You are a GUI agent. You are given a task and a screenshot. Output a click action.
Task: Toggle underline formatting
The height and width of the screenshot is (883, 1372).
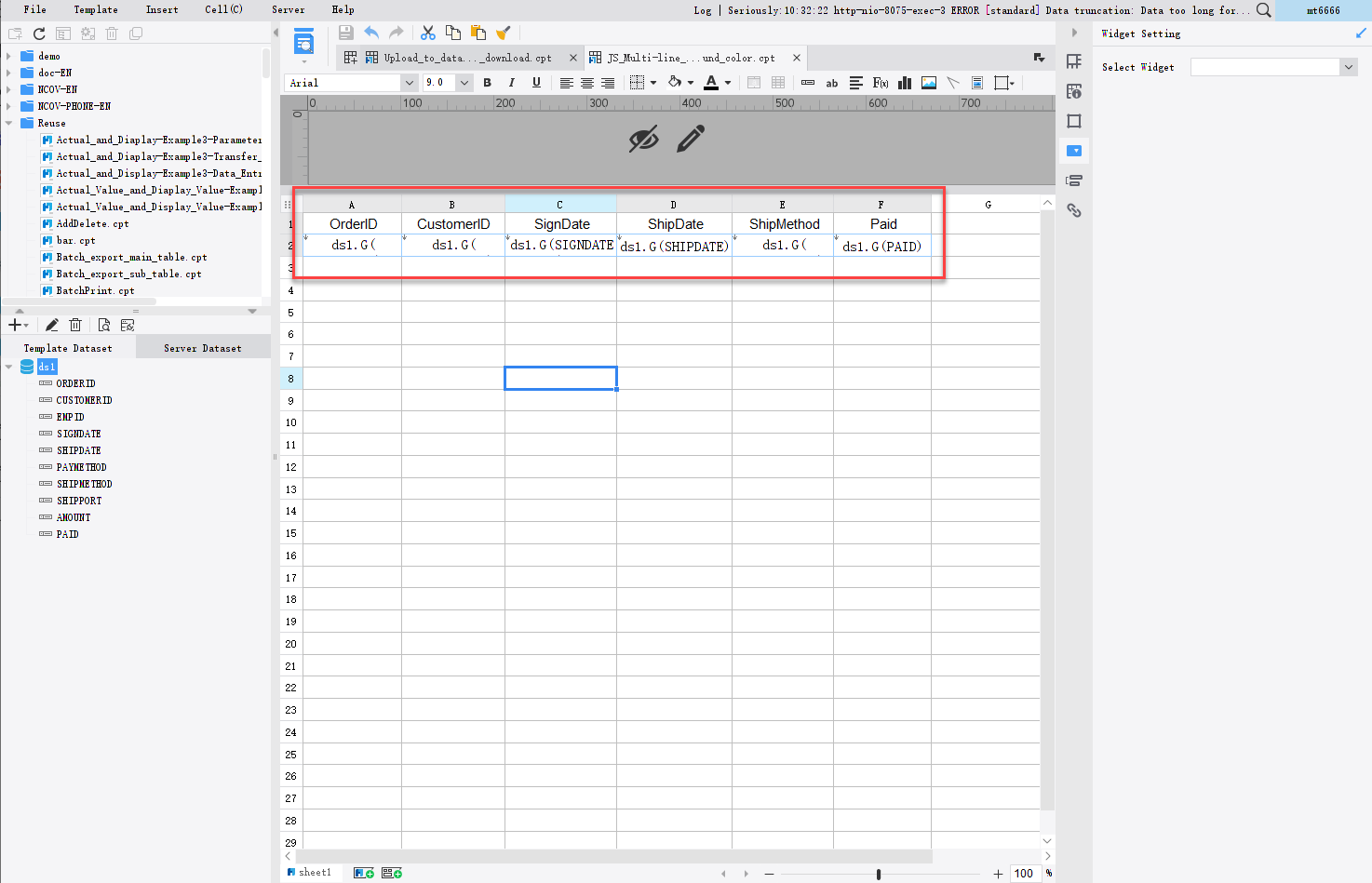pos(536,83)
